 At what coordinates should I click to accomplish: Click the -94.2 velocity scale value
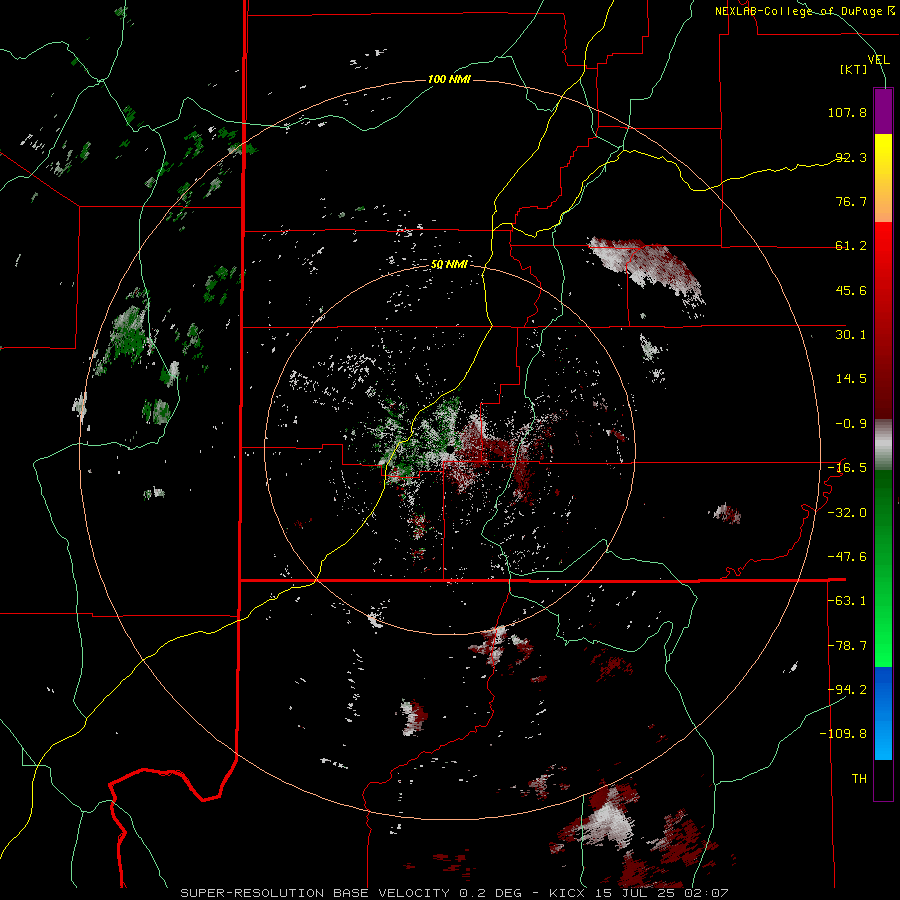click(847, 690)
